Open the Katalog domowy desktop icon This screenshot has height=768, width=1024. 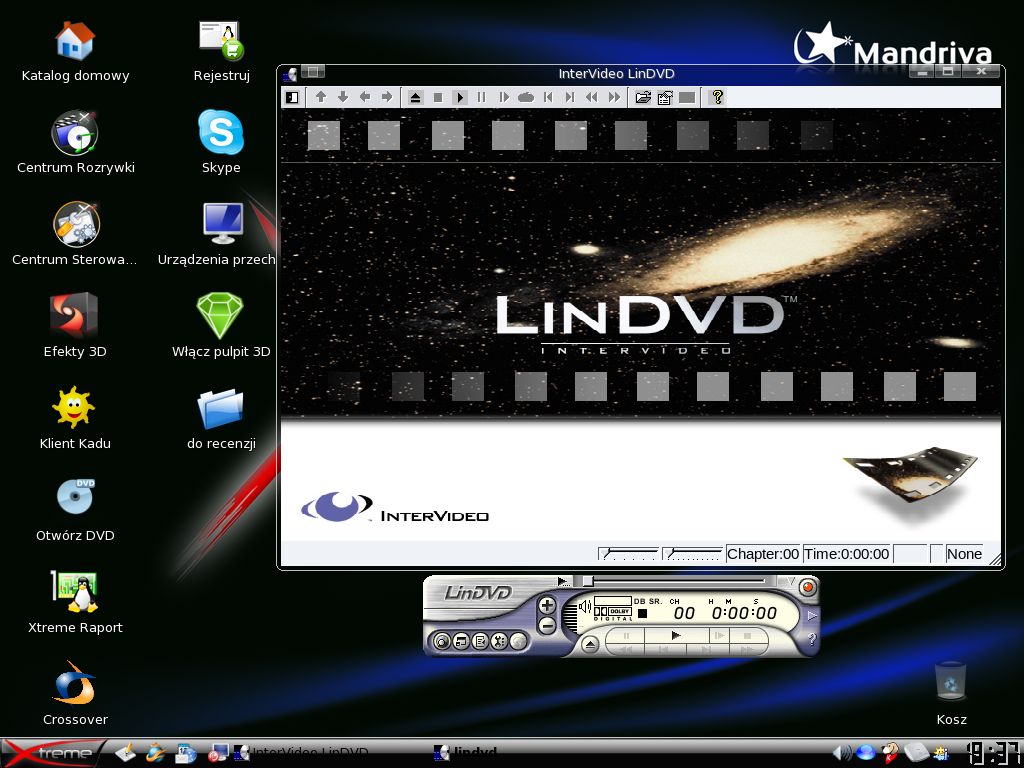(x=75, y=51)
